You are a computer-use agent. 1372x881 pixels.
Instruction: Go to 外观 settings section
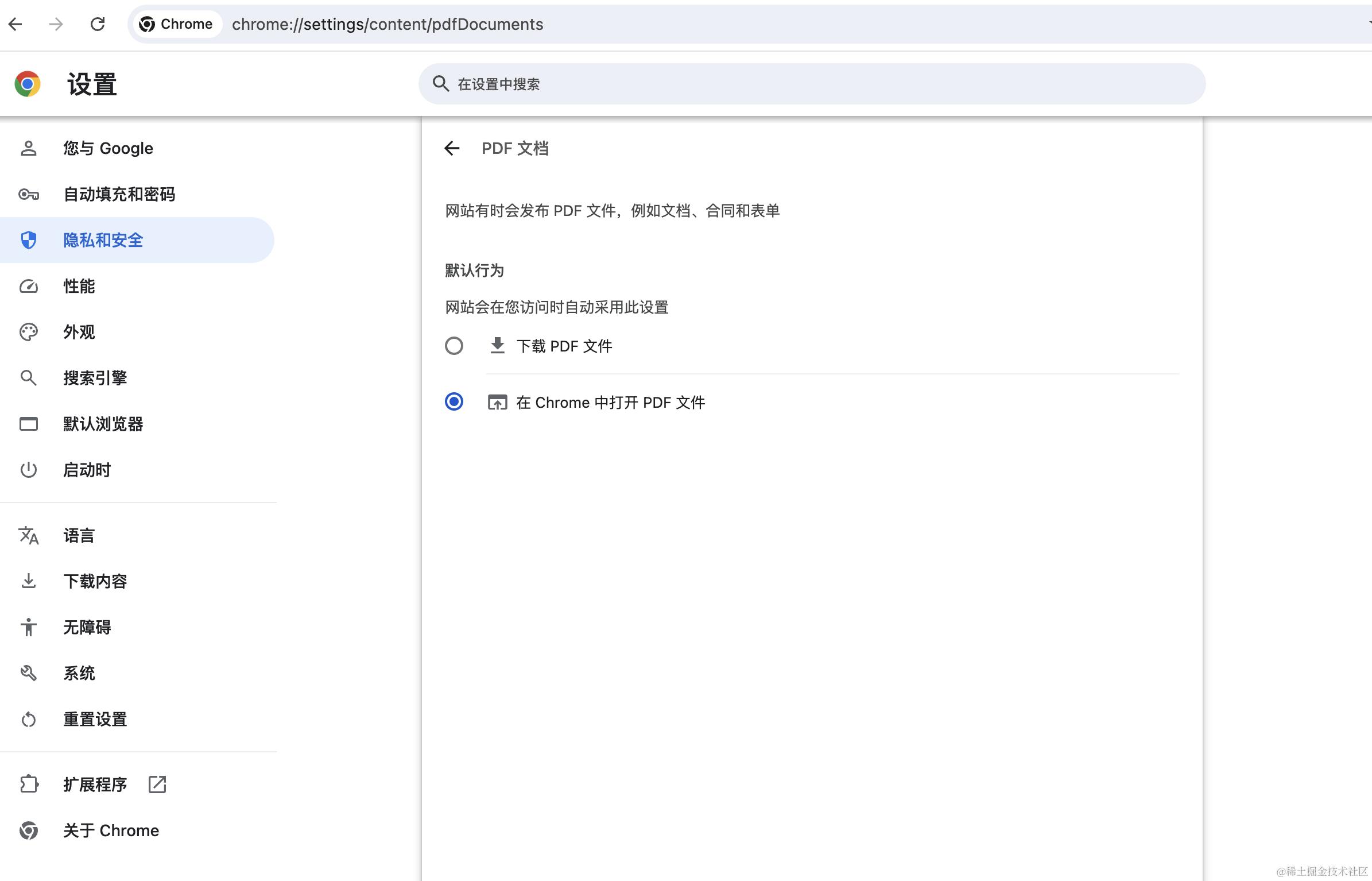pos(79,333)
